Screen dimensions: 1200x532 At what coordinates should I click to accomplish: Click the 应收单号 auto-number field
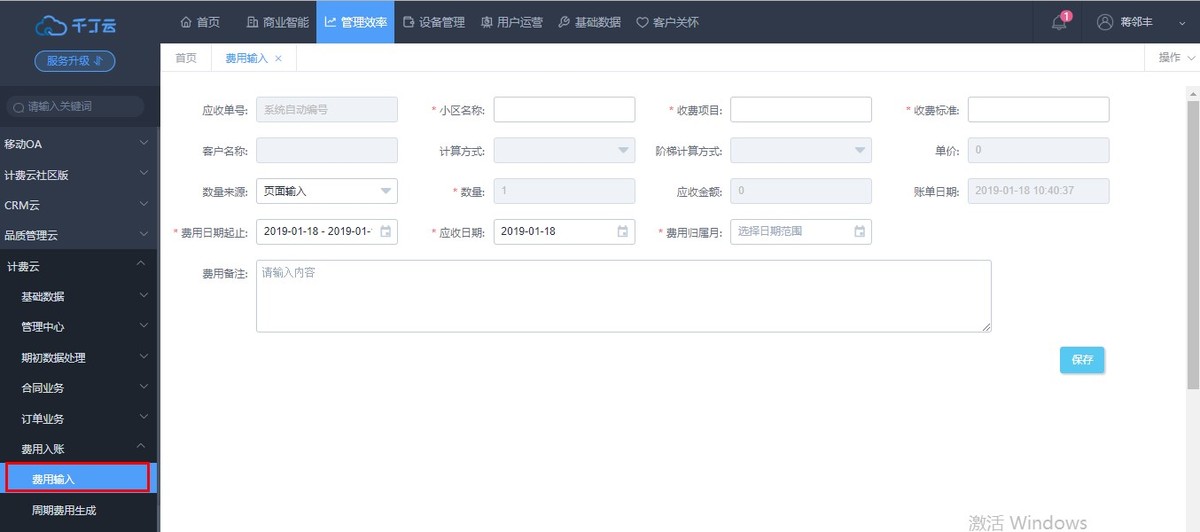click(327, 109)
